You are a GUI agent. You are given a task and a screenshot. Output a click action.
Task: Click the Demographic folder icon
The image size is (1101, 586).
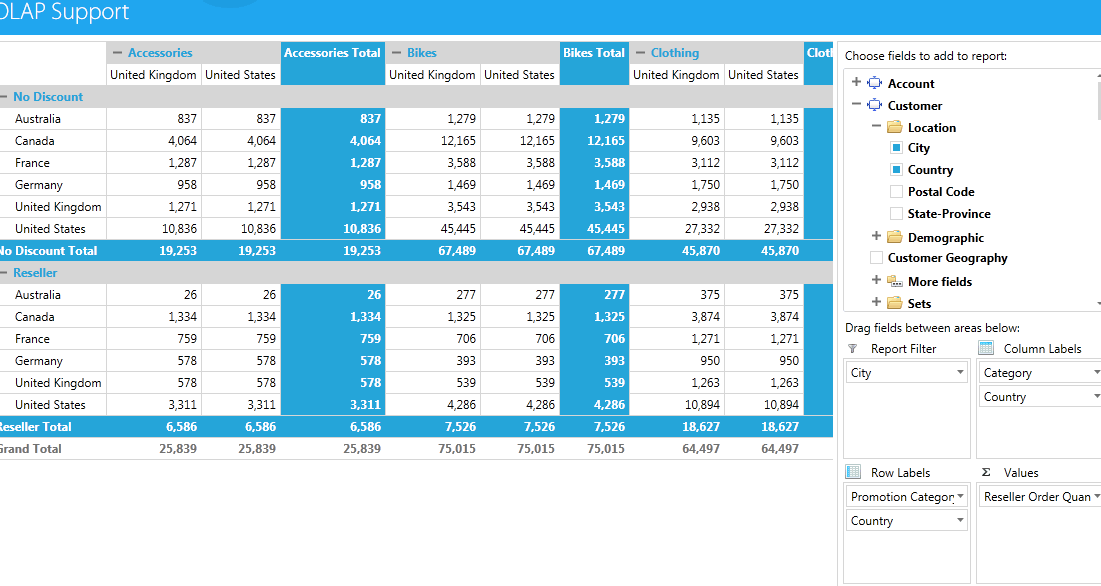(x=895, y=237)
